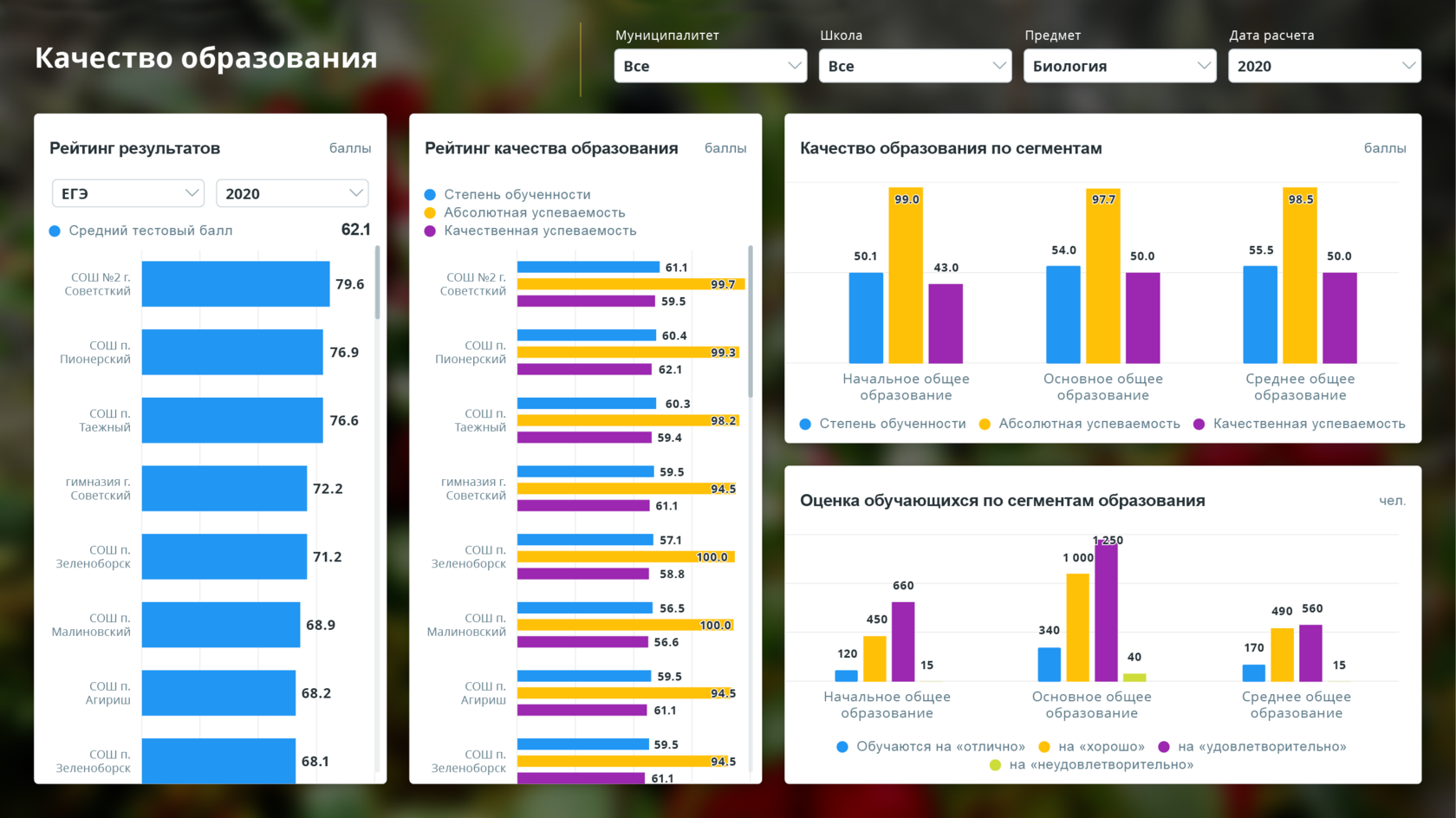Click the yellow 1 000 bar in students chart
Image resolution: width=1456 pixels, height=818 pixels.
1077,627
